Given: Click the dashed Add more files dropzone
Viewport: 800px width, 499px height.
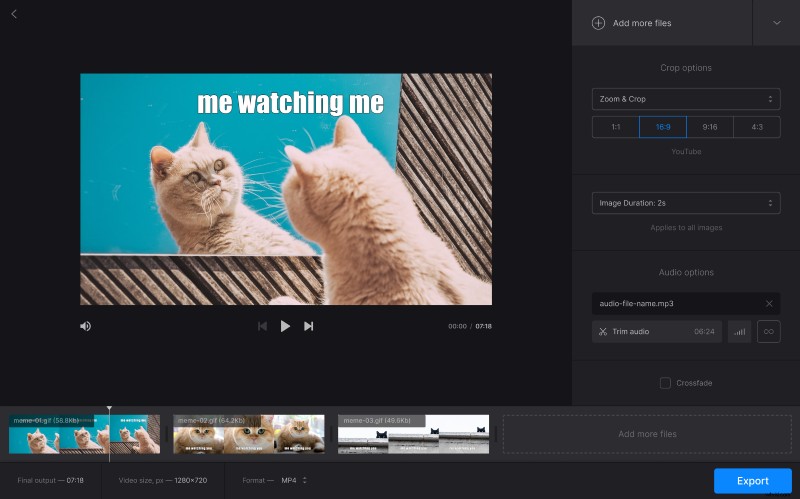Looking at the screenshot, I should pos(647,434).
